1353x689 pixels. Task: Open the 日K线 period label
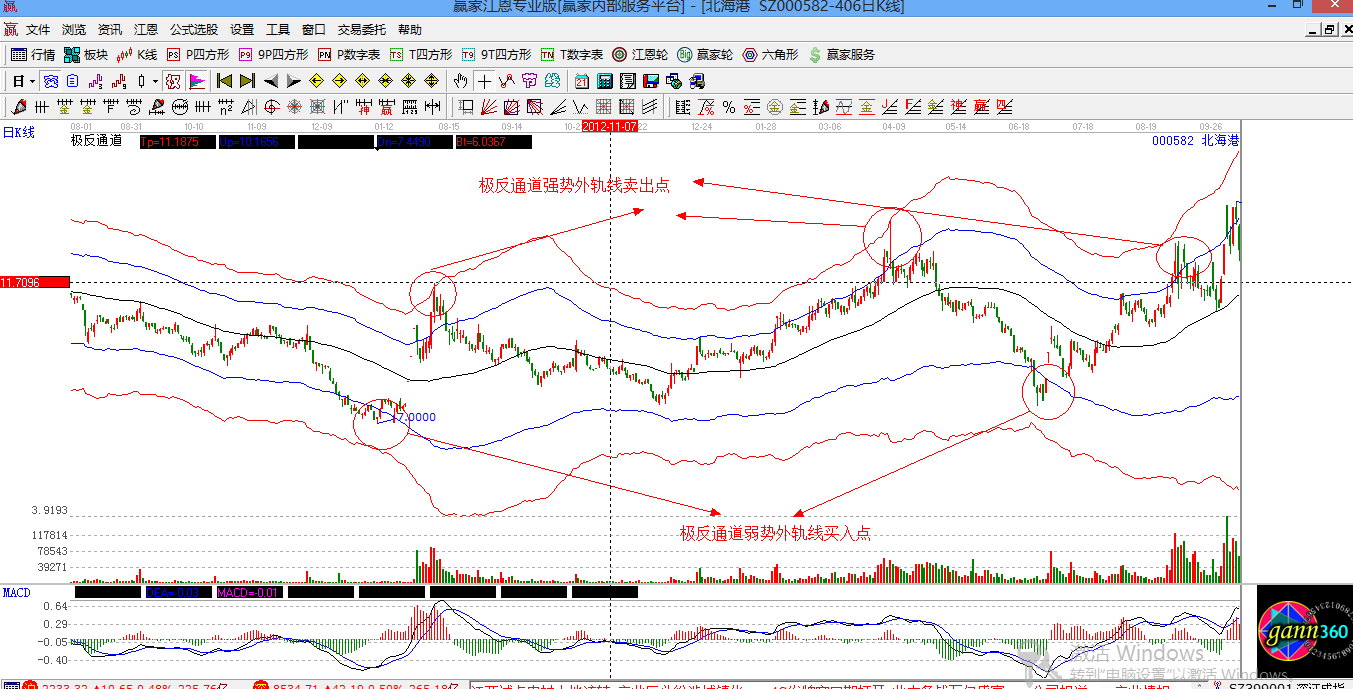coord(19,133)
